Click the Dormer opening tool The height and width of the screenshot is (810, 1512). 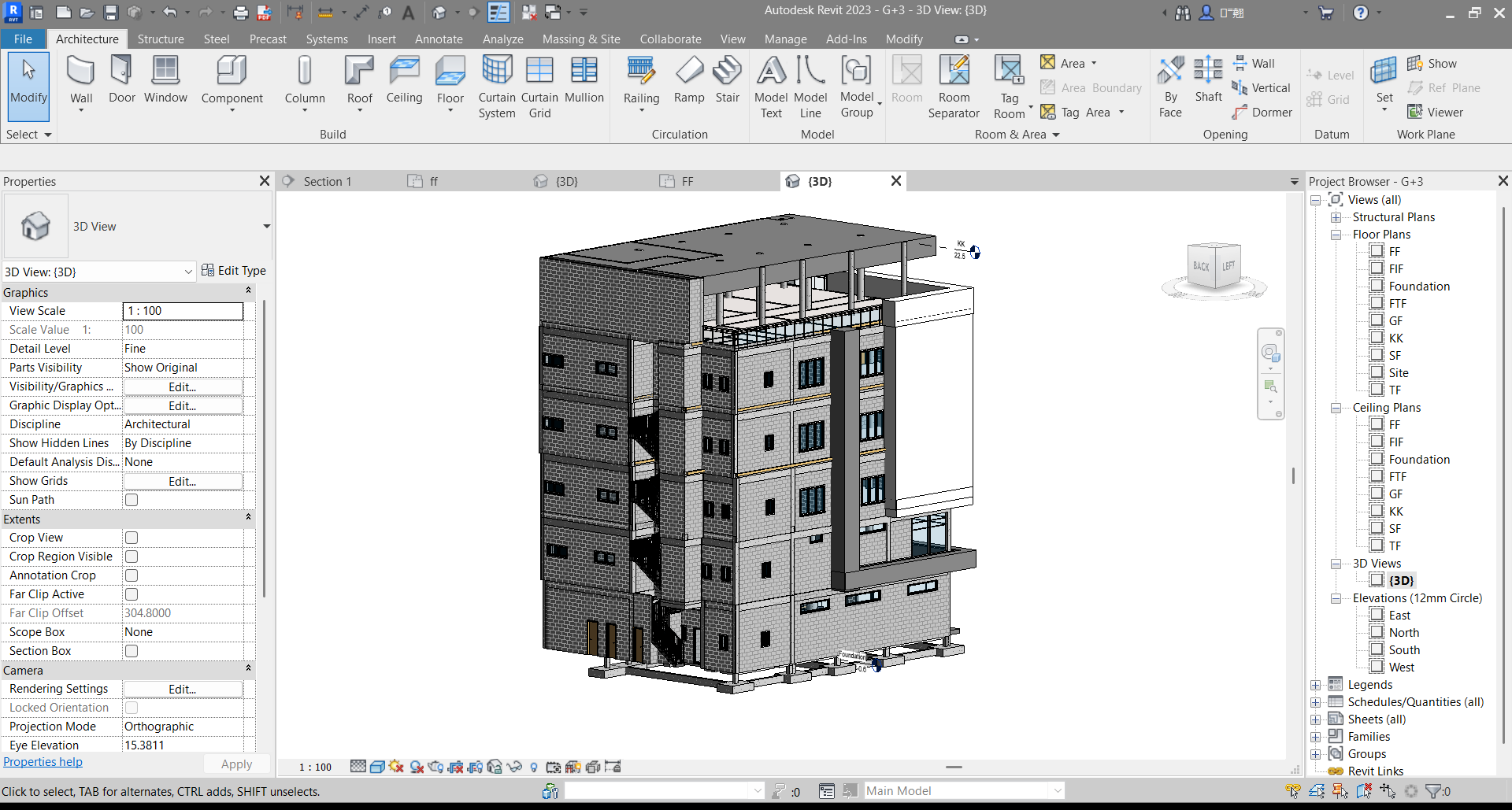click(x=1262, y=113)
